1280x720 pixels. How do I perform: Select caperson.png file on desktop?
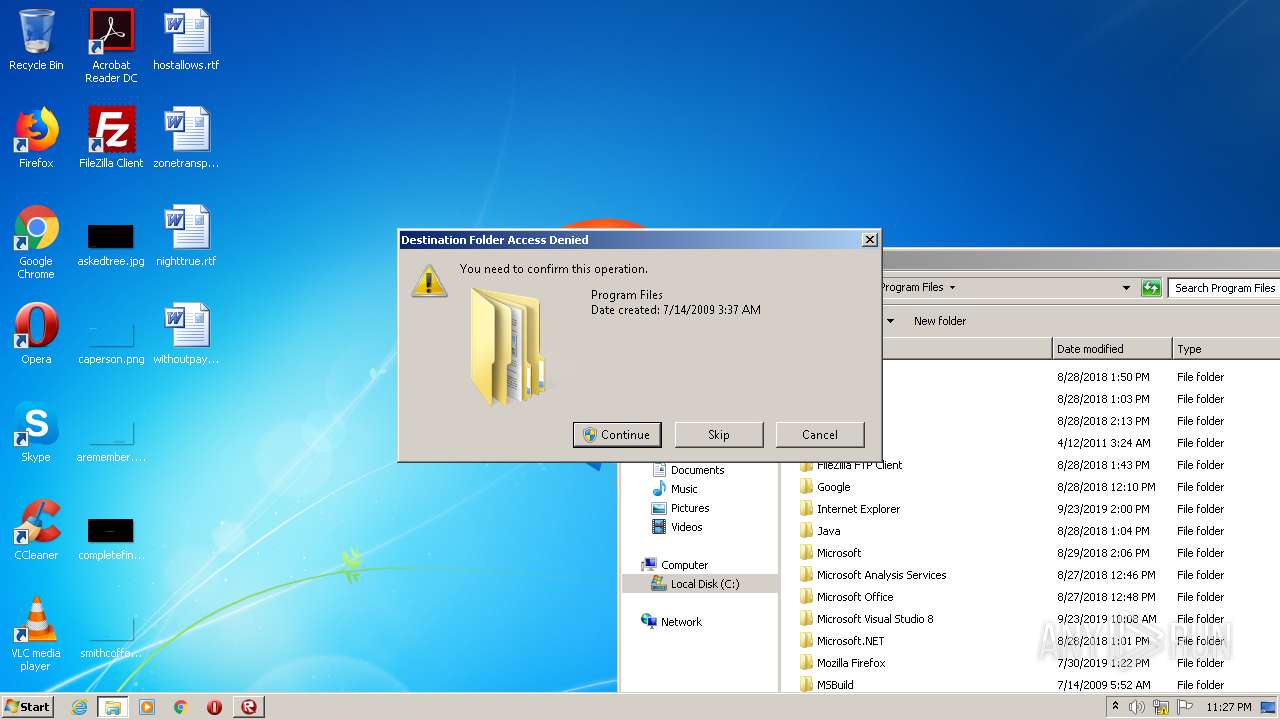111,341
